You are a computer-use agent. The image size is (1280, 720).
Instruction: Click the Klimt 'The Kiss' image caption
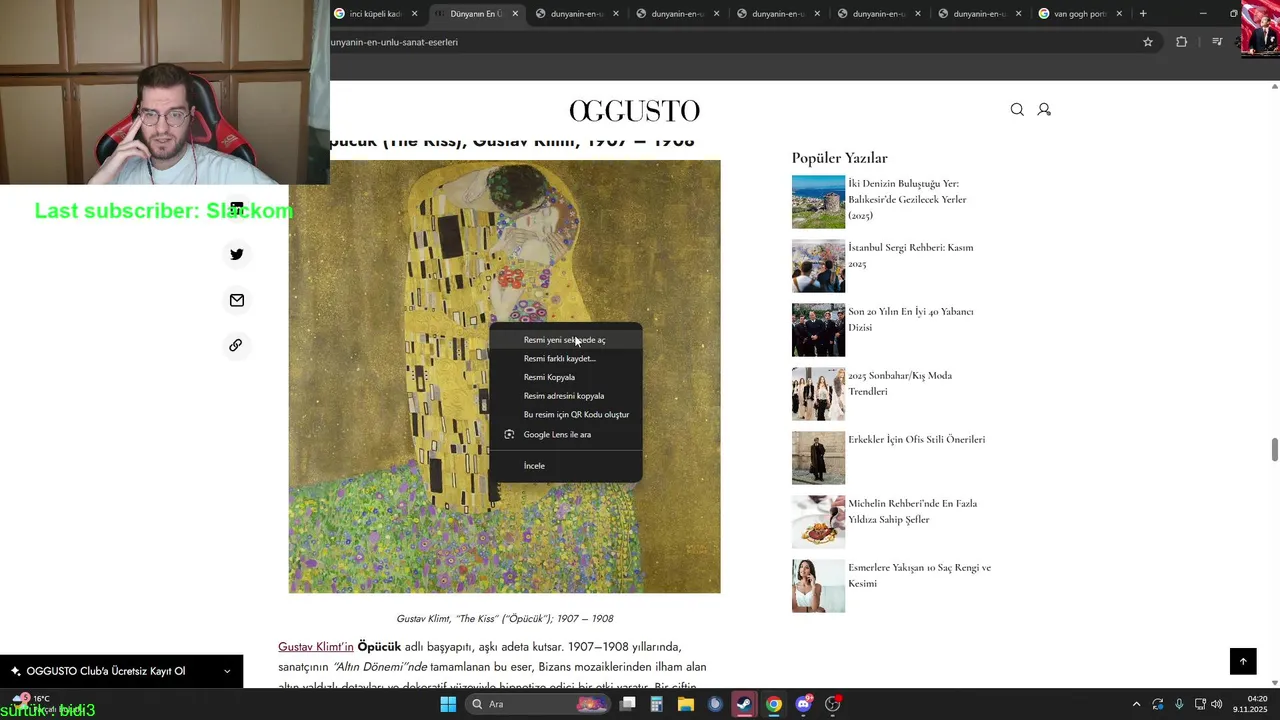coord(505,619)
